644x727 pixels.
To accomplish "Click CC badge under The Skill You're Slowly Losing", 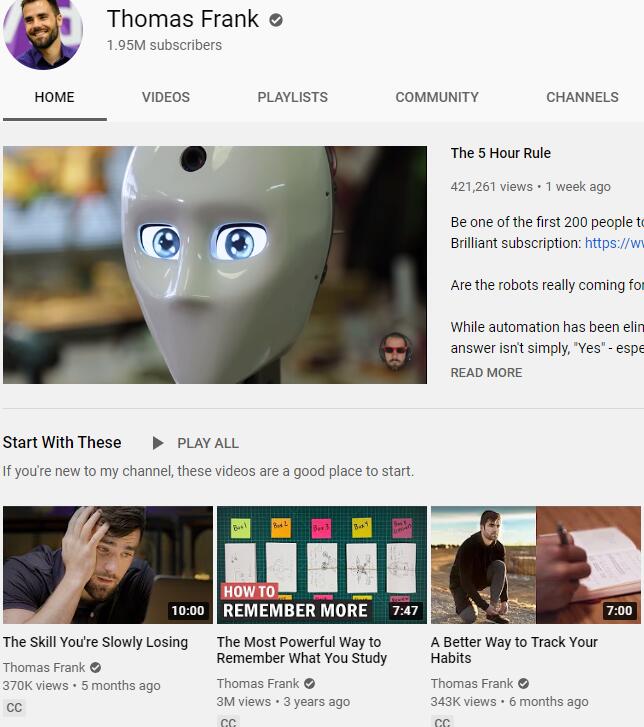I will point(14,708).
